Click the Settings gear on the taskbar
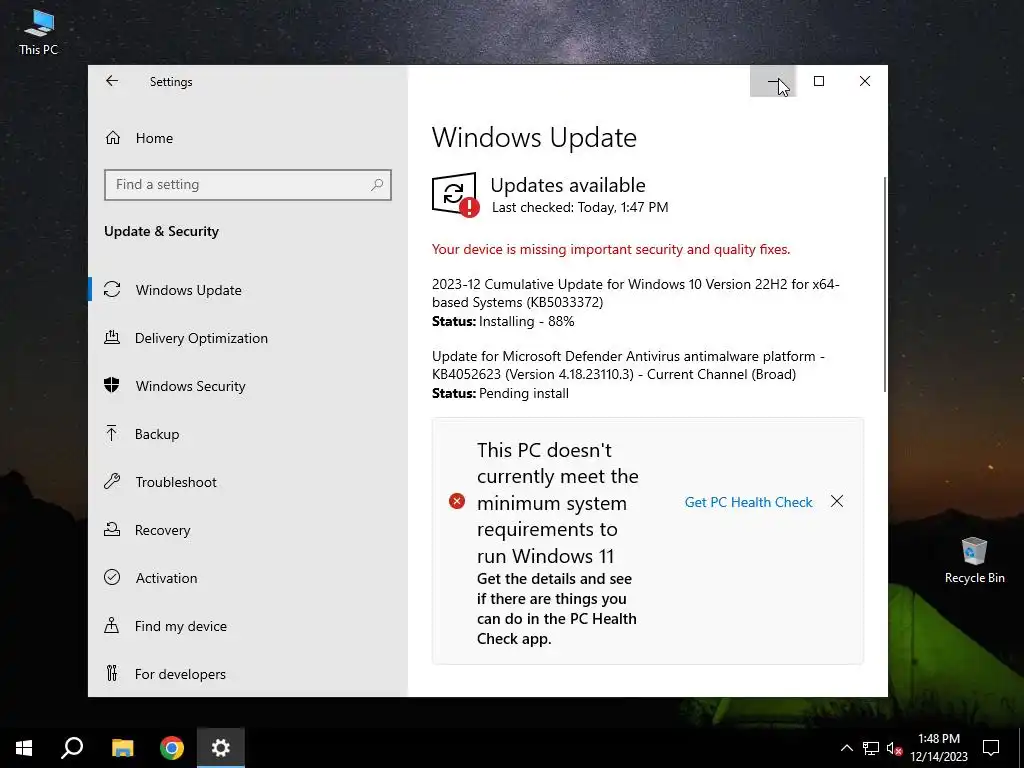The image size is (1024, 768). click(x=221, y=748)
